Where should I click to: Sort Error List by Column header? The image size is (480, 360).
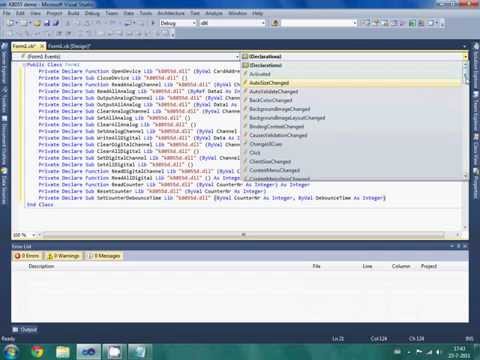coord(401,266)
